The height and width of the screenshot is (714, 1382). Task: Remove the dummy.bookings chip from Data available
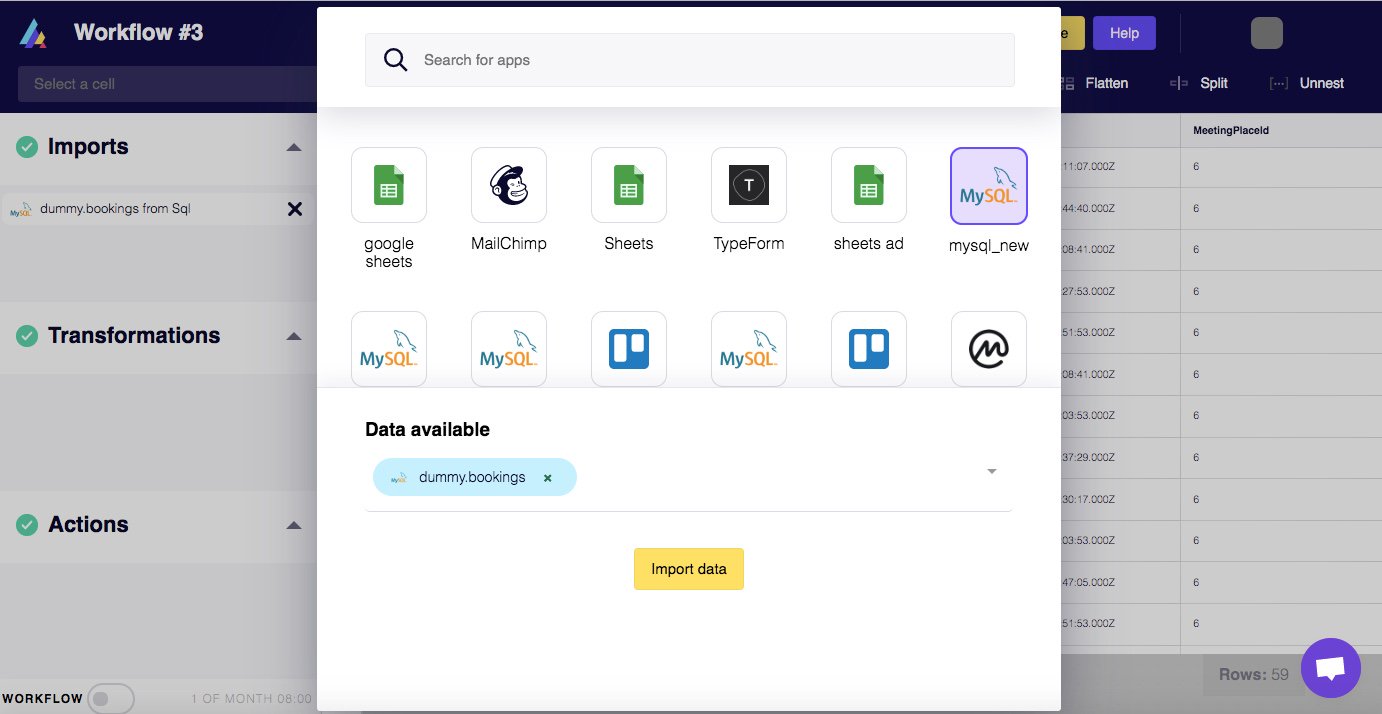click(547, 478)
